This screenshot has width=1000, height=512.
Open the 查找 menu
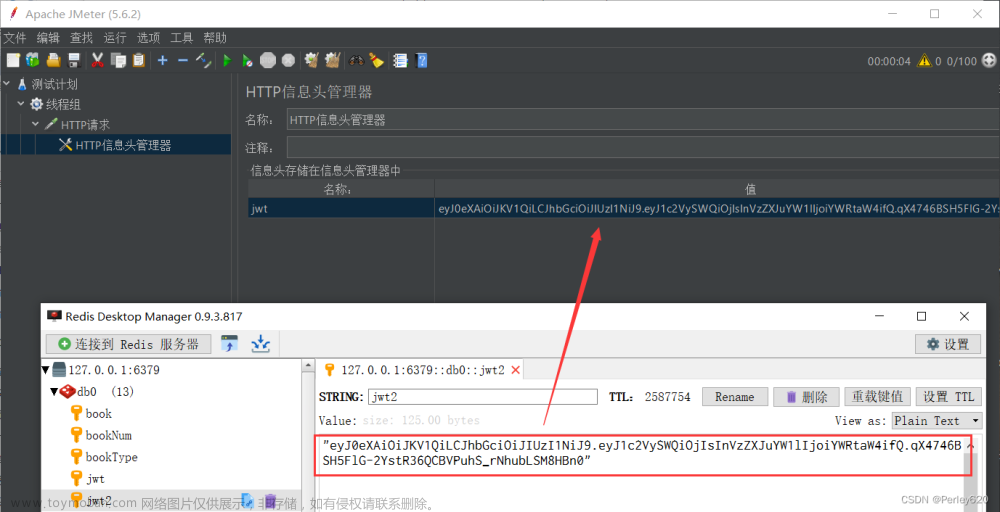[81, 38]
